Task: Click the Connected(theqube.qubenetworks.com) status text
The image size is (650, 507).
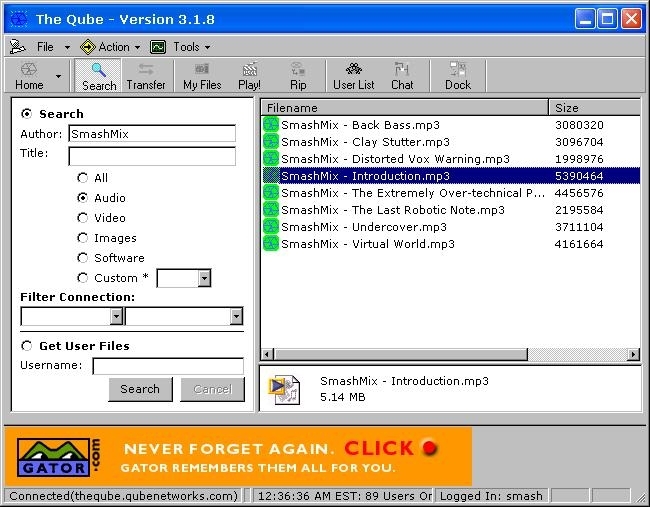Action: click(x=124, y=496)
